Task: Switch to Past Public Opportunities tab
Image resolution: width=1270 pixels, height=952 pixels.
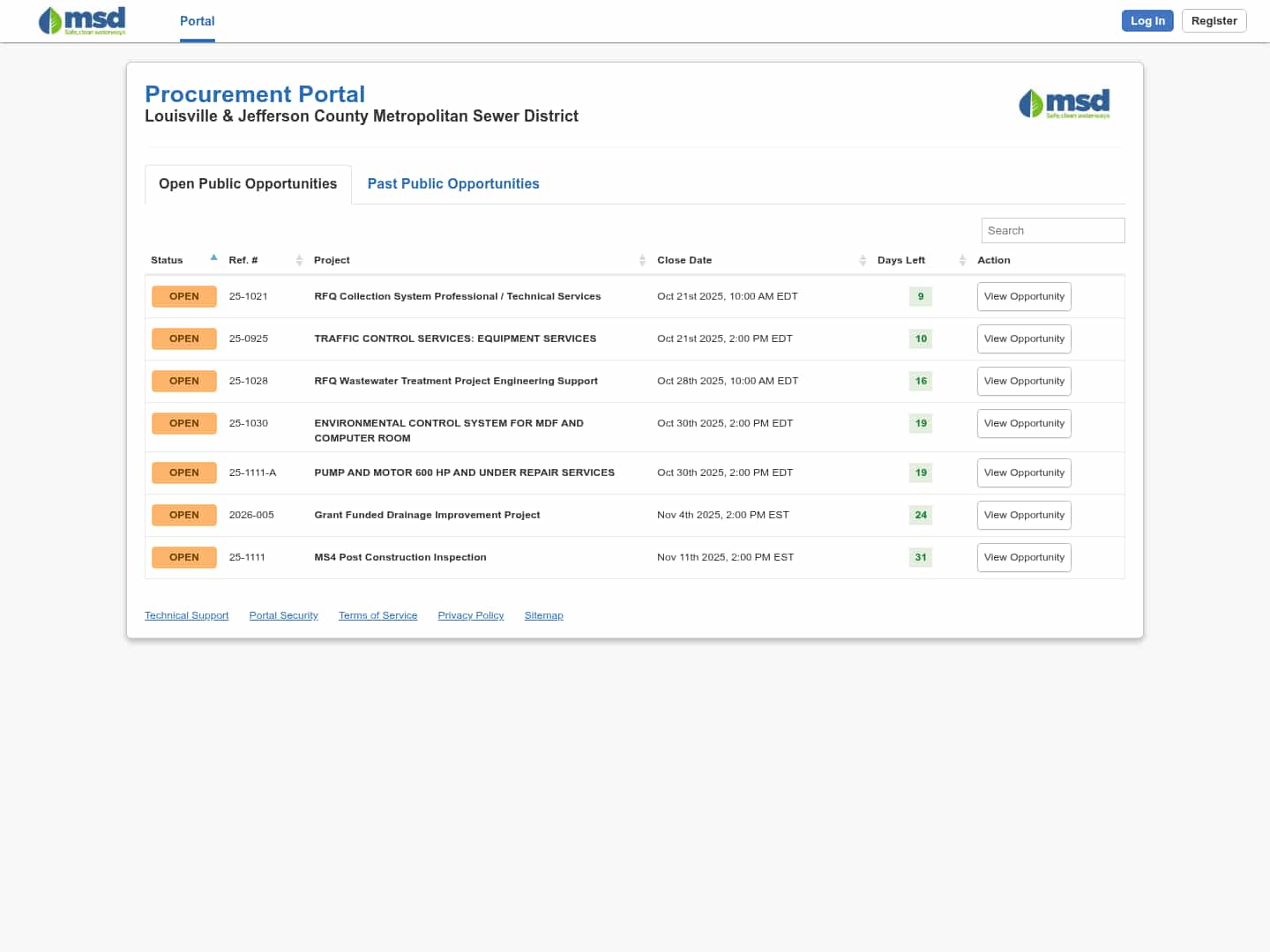Action: pos(452,184)
